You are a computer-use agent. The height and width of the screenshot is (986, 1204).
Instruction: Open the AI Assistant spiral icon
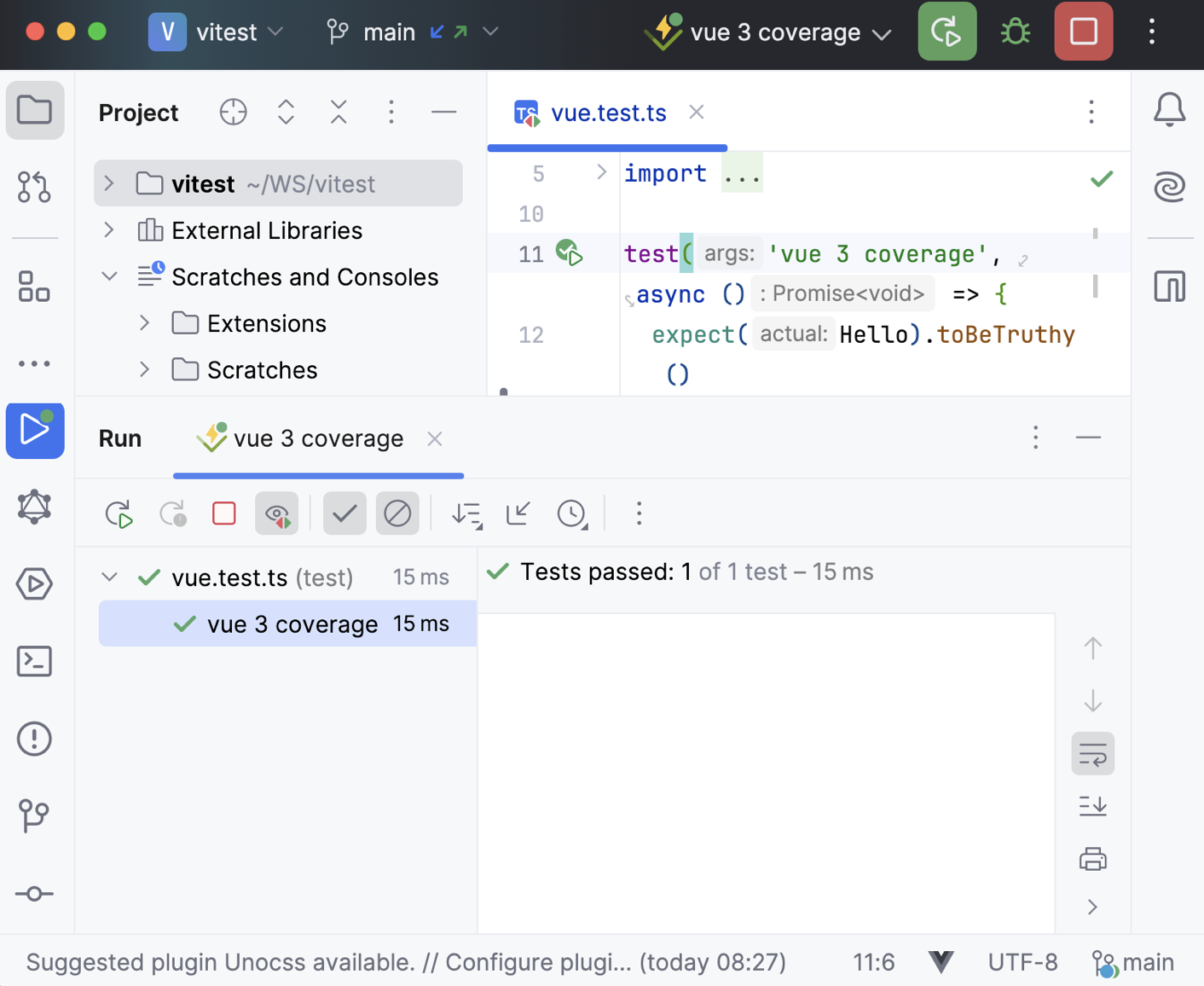point(1169,186)
